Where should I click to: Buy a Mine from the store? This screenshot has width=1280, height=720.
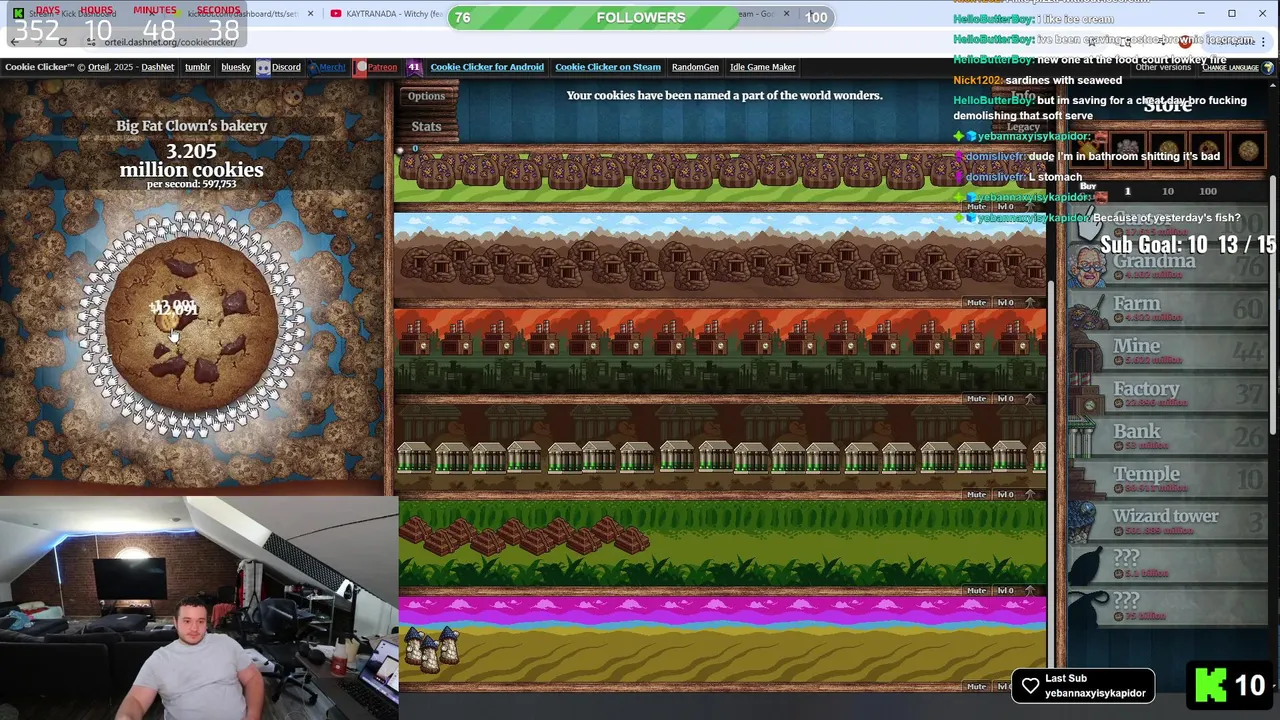tap(1168, 353)
